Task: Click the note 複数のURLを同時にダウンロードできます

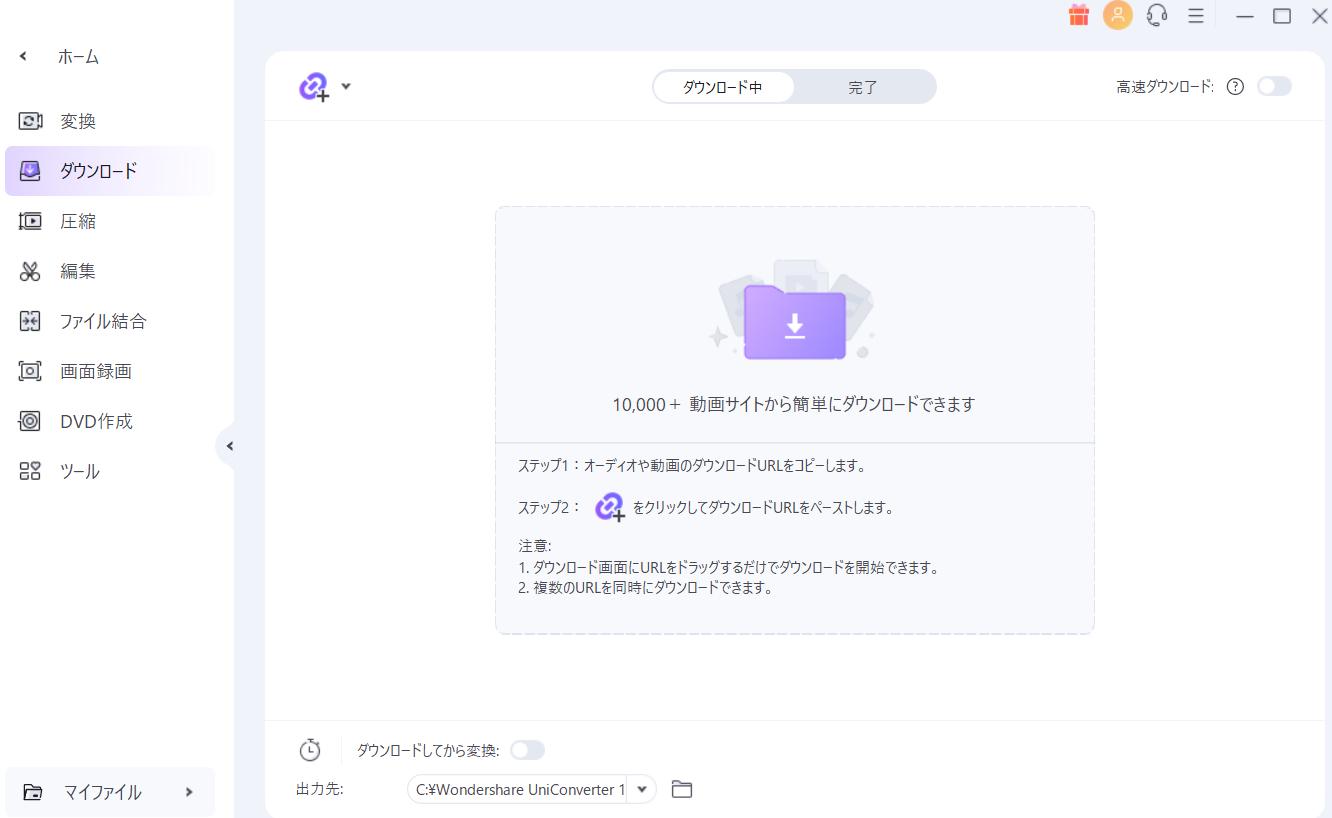Action: (645, 588)
